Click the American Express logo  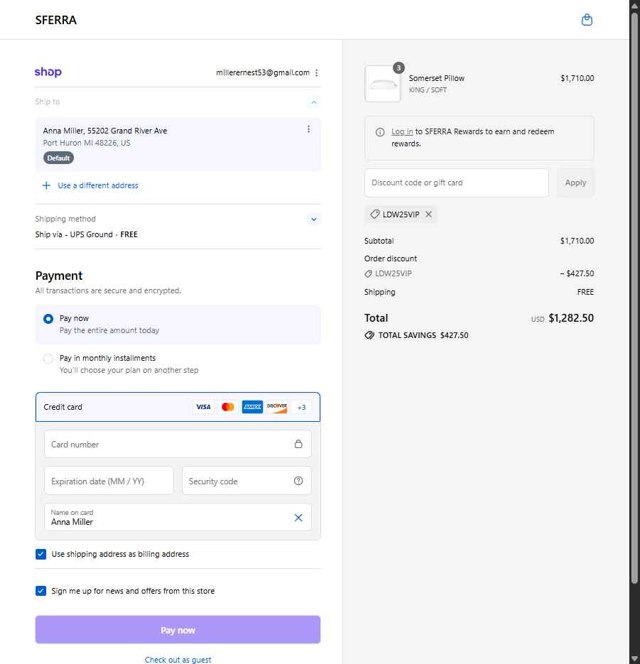coord(252,407)
